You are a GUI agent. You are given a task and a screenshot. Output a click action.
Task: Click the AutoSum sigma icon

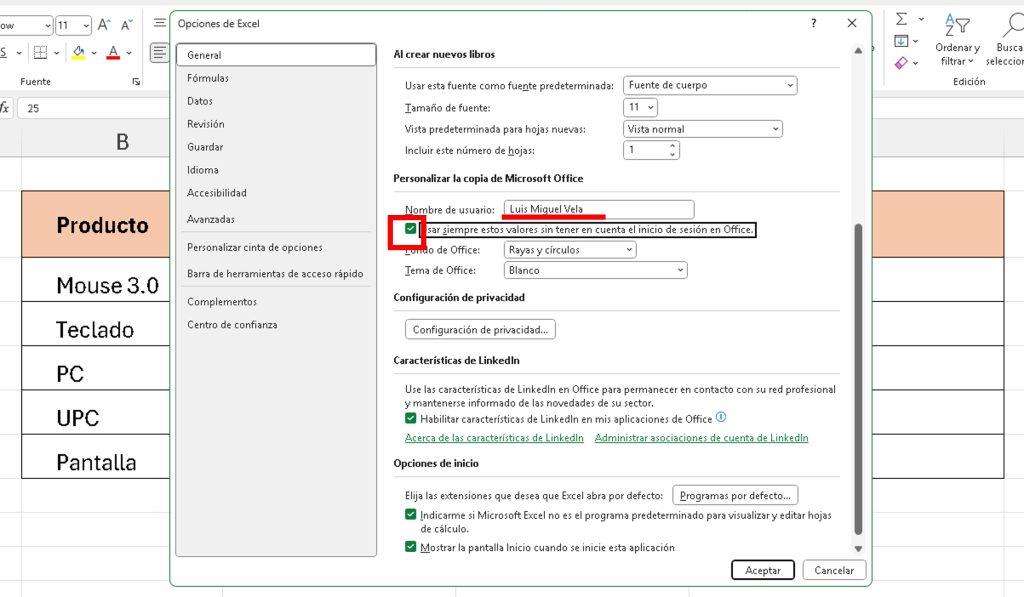[901, 19]
